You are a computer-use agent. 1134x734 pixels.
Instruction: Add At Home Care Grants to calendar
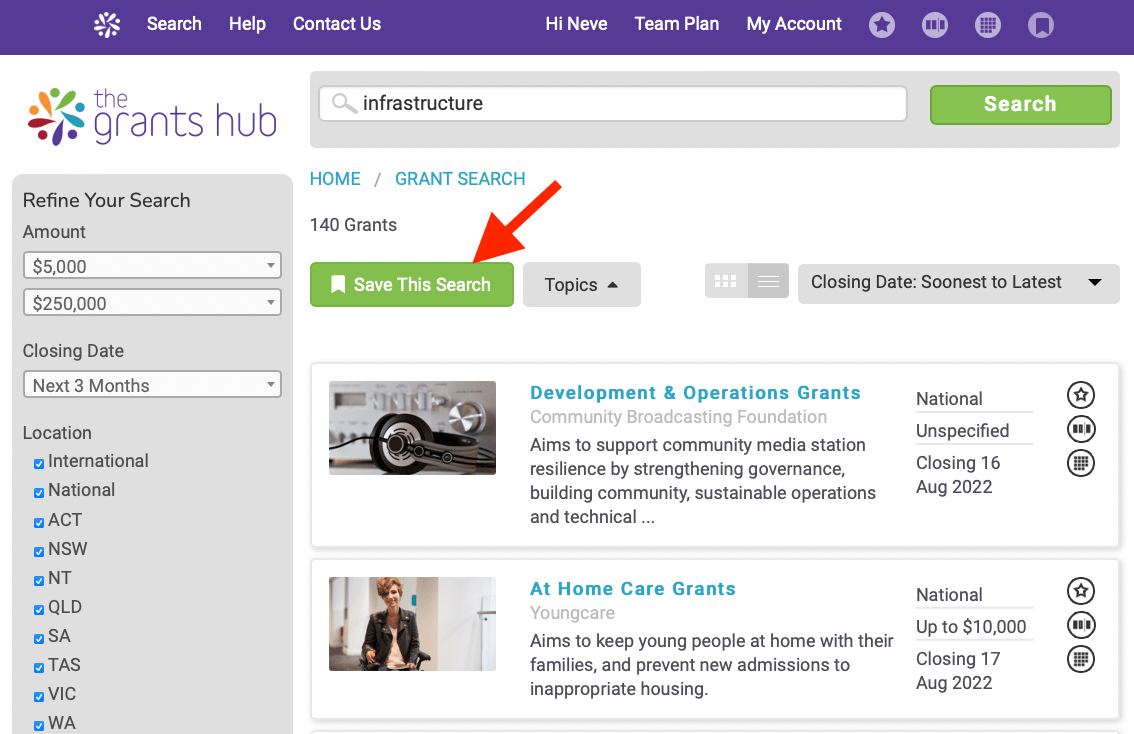[1081, 659]
